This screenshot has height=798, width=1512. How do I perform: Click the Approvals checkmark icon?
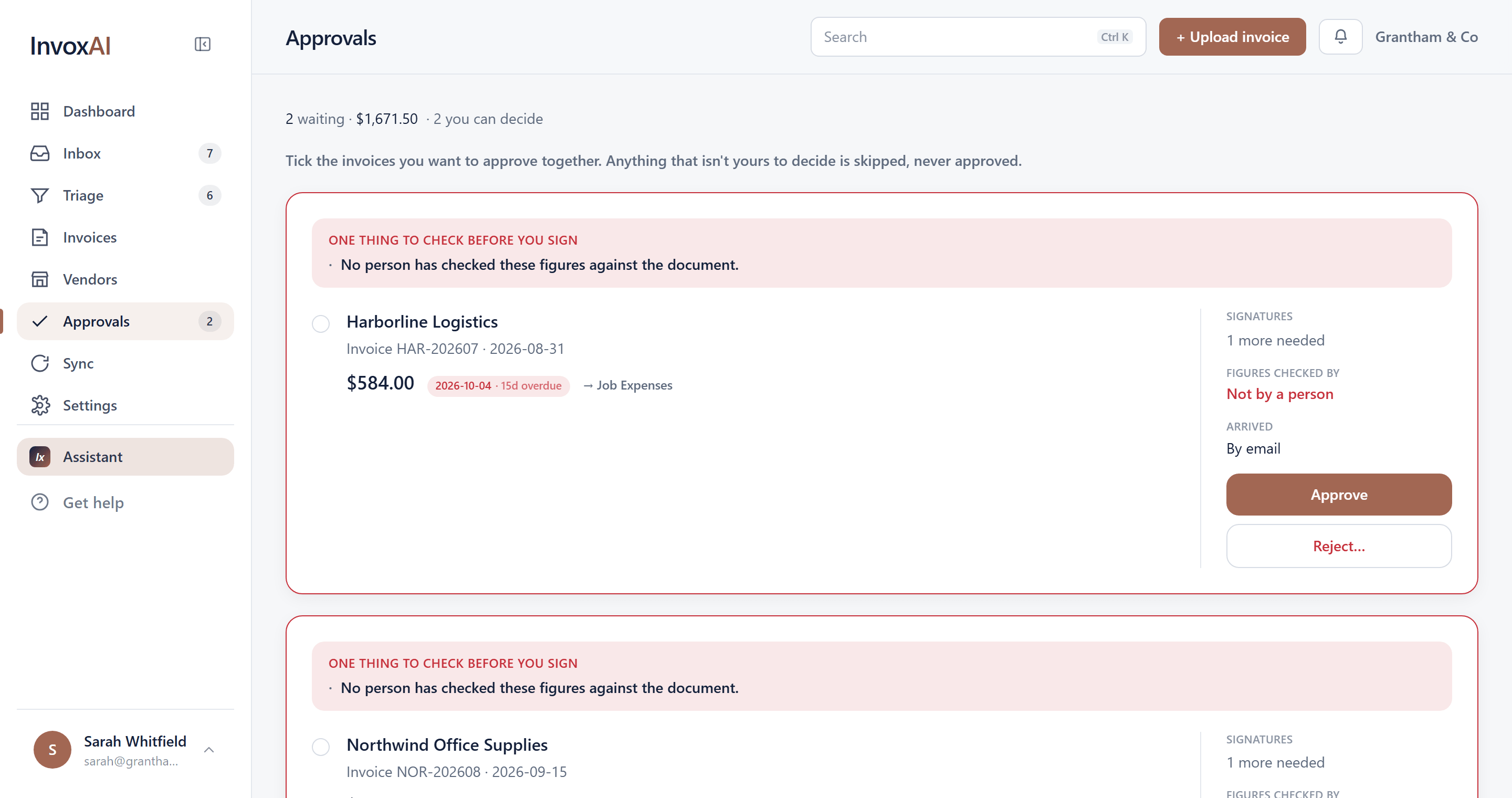[x=40, y=321]
